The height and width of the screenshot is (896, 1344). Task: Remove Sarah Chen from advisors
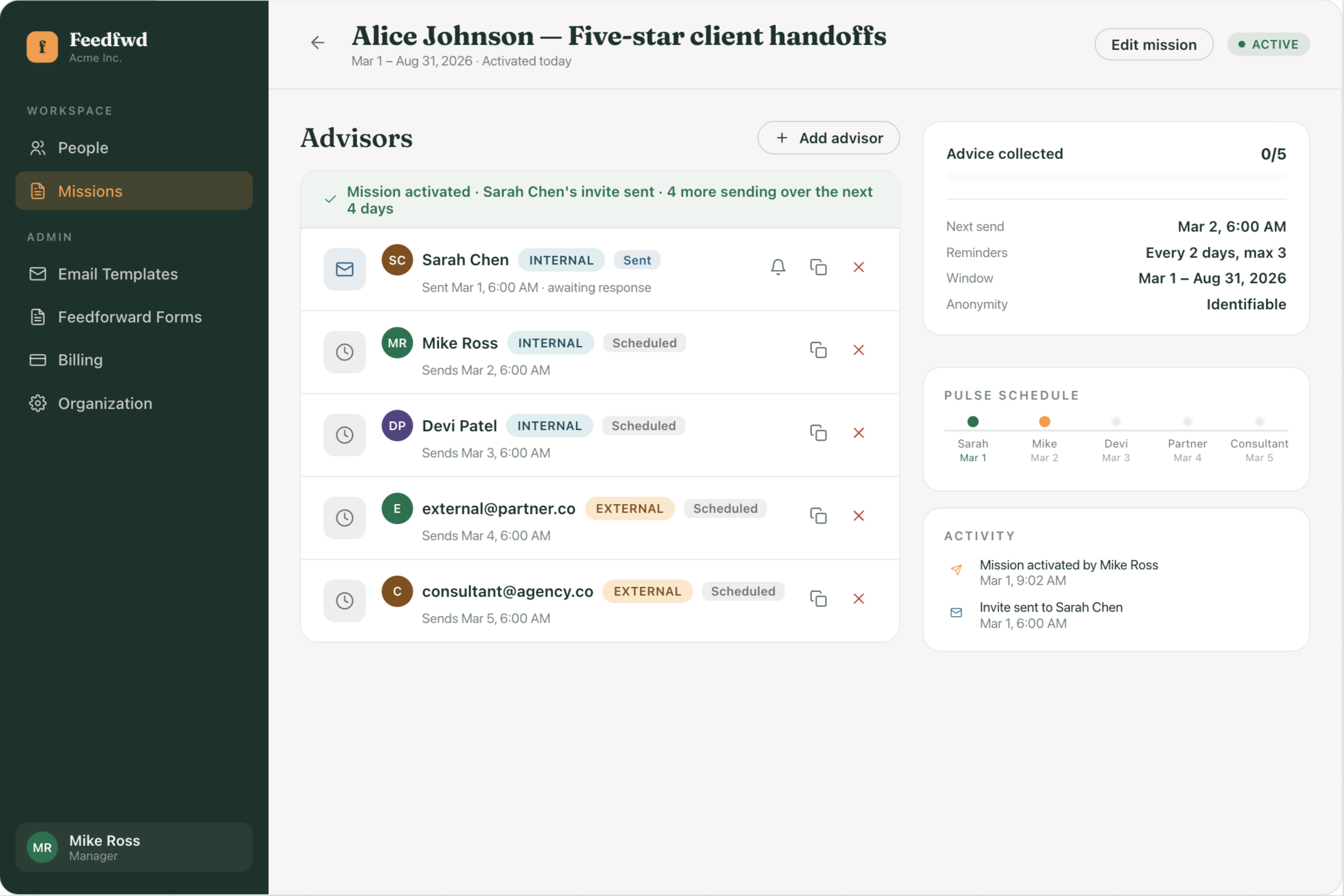click(x=859, y=267)
